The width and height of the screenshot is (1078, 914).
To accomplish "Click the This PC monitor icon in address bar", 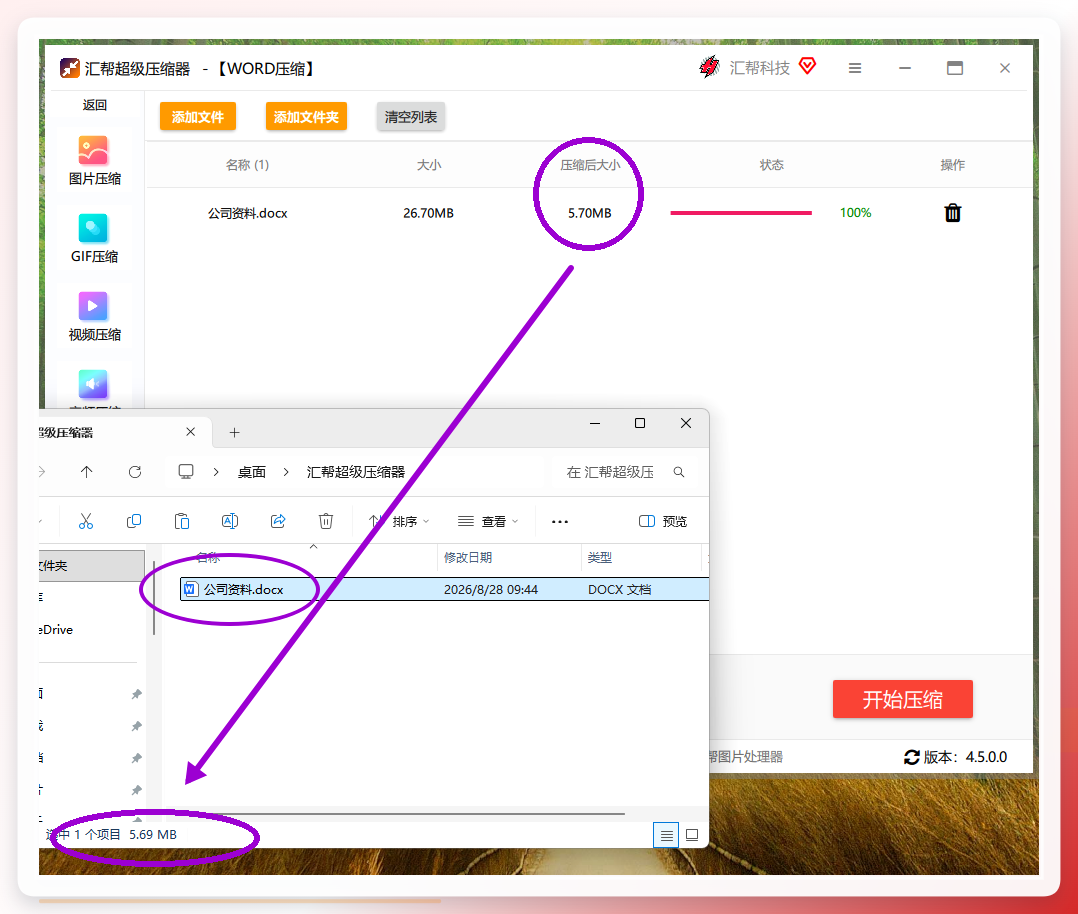I will pyautogui.click(x=186, y=472).
